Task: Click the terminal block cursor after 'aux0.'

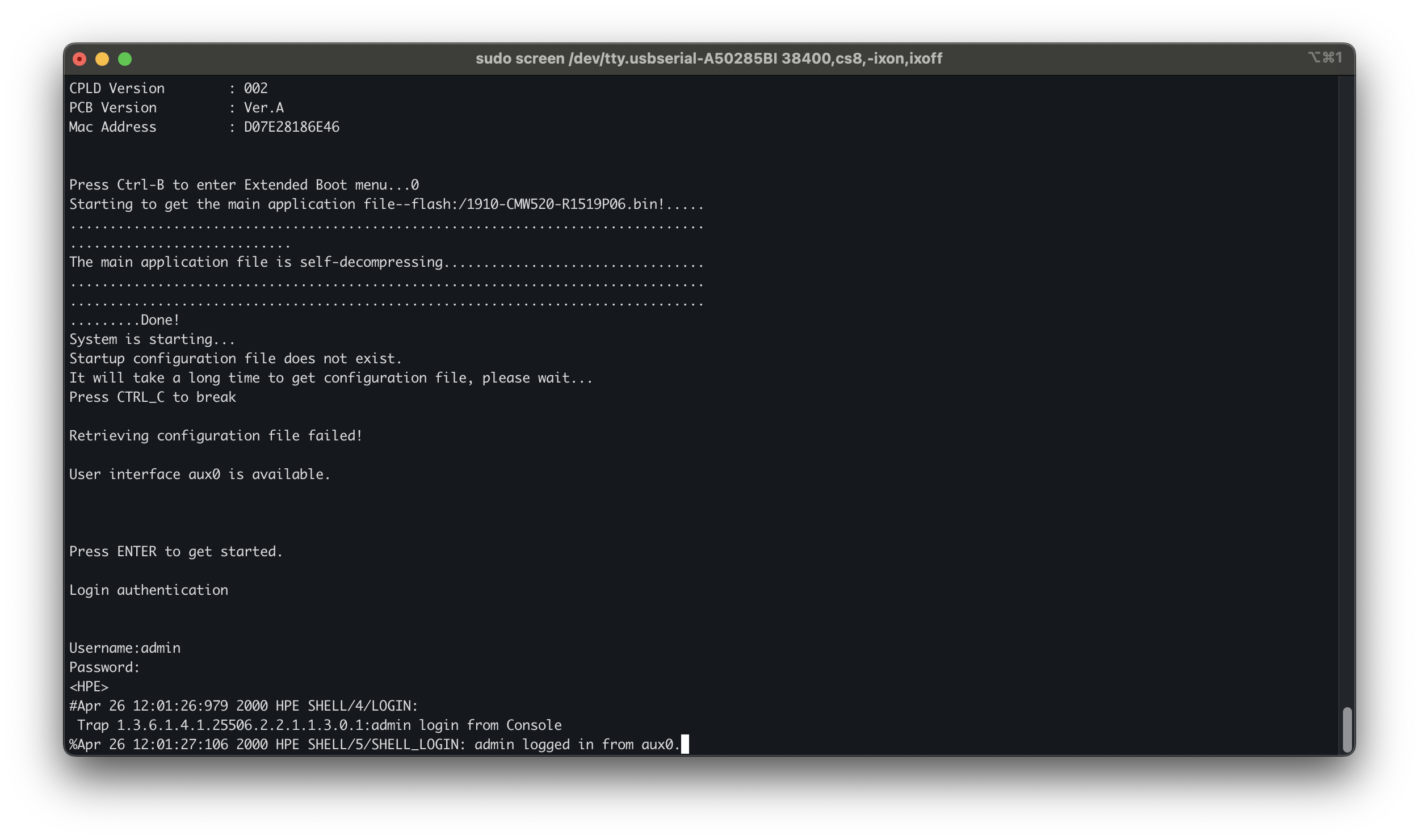Action: [685, 744]
